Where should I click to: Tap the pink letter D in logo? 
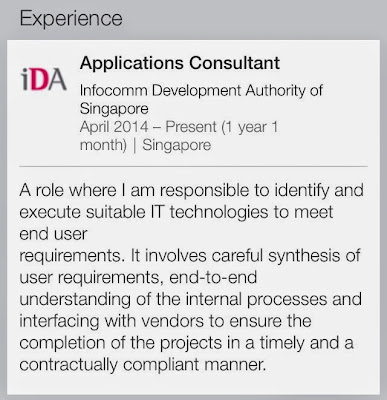(x=39, y=80)
